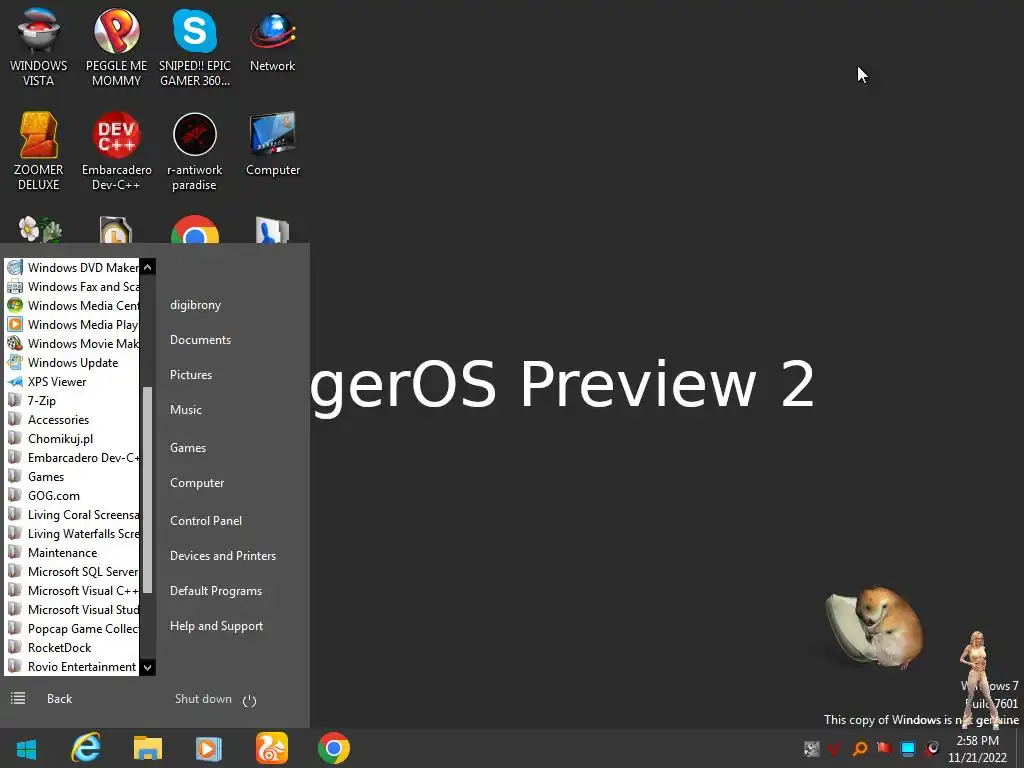
Task: Open Default Programs from Start menu
Action: tap(216, 591)
